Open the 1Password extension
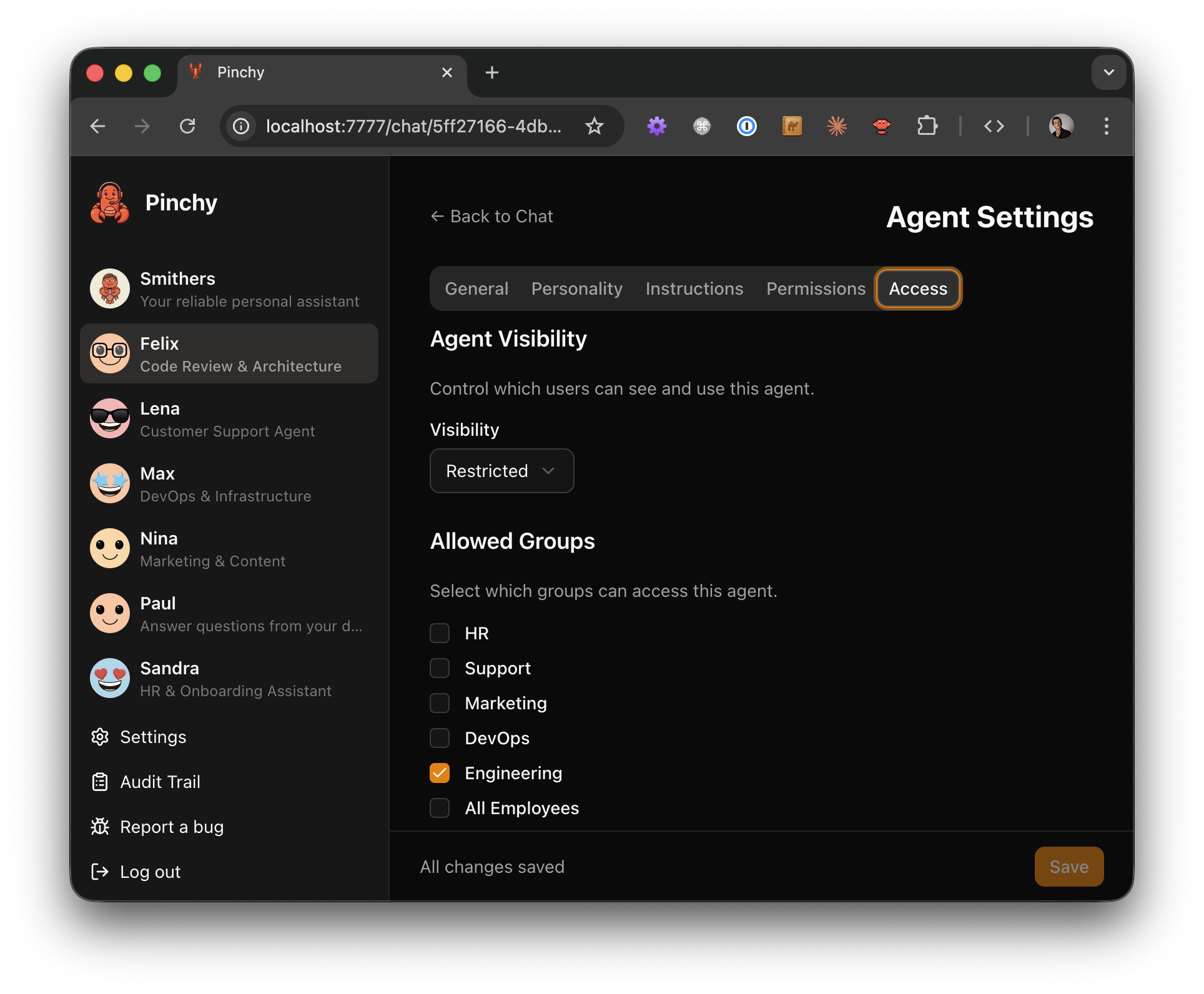1204x994 pixels. point(747,126)
